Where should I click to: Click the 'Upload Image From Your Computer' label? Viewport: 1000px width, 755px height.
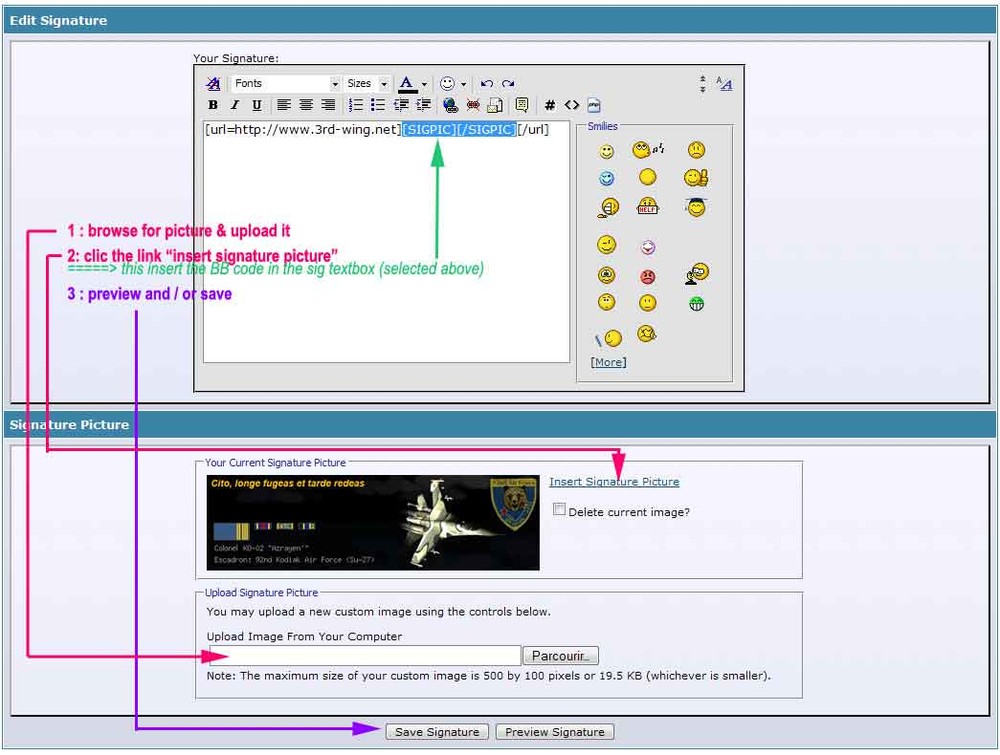[304, 636]
